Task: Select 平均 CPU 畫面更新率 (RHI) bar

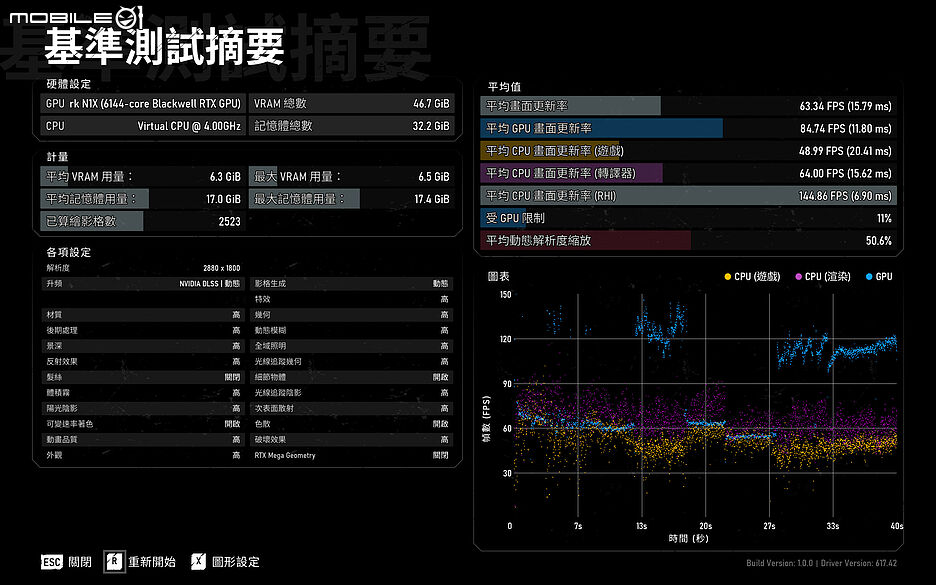Action: click(x=688, y=196)
